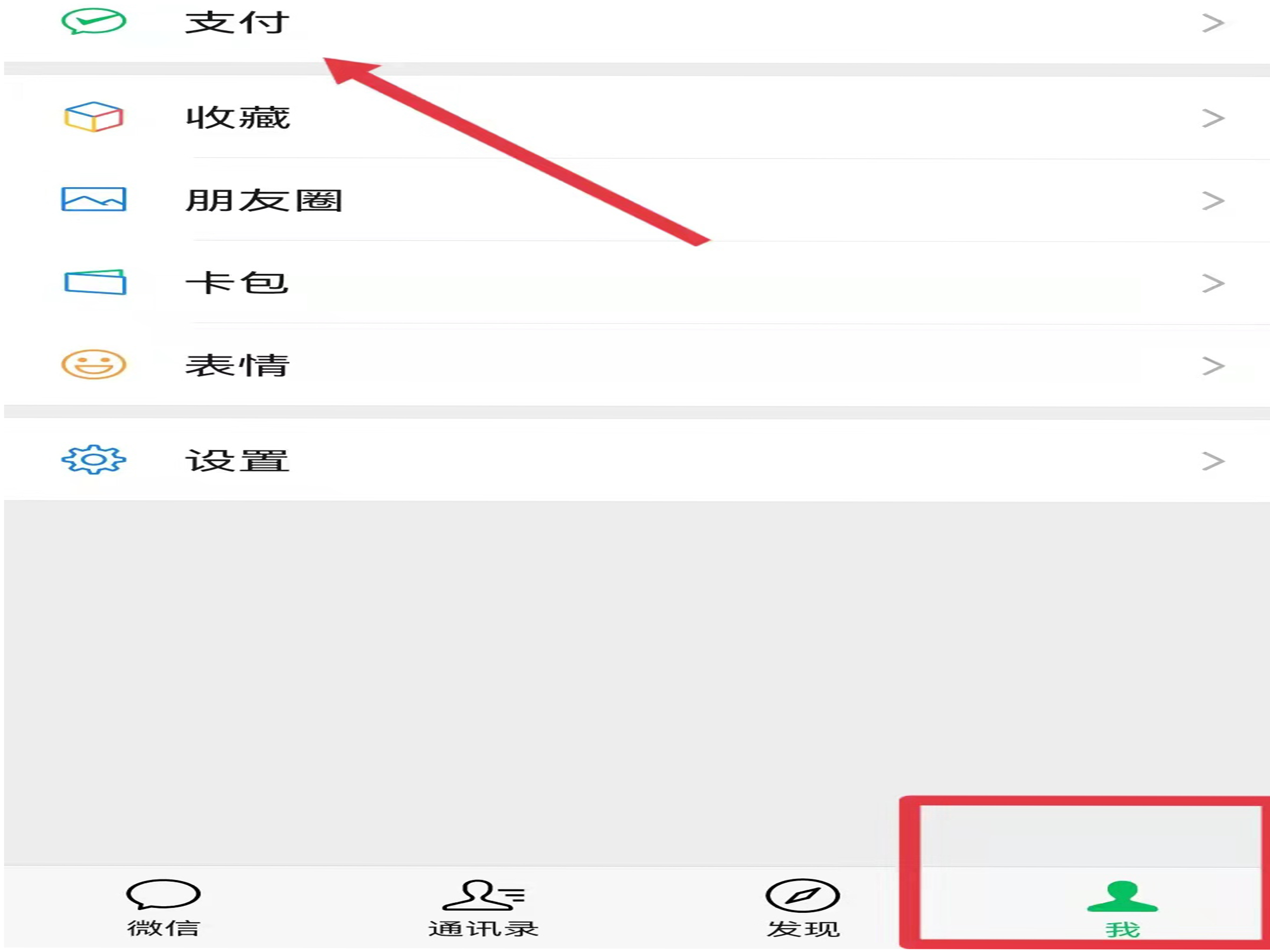Screen dimensions: 1270x952
Task: Expand the 设置 row chevron
Action: click(1213, 461)
